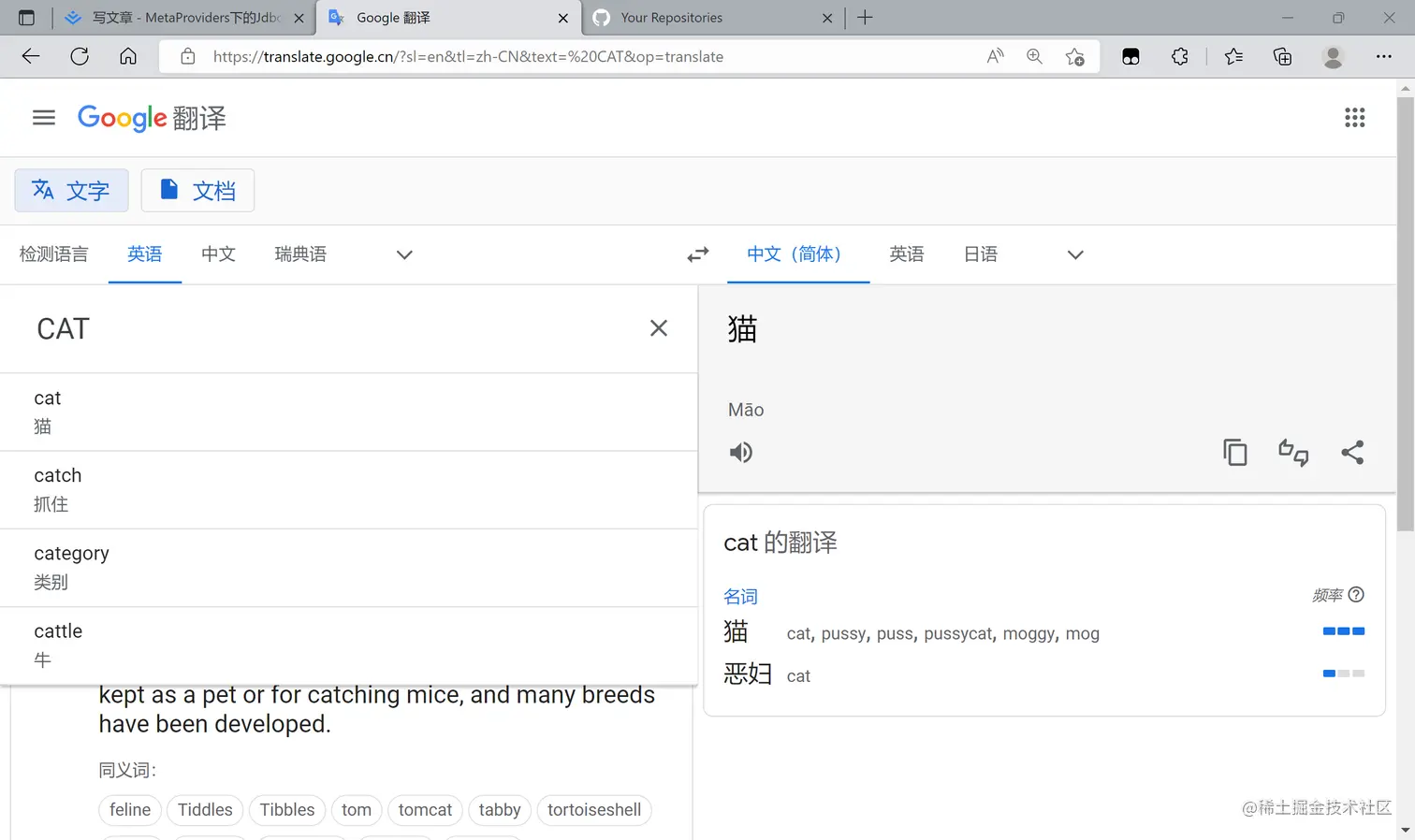Listen to the translation 猫
Image resolution: width=1415 pixels, height=840 pixels.
pos(741,453)
